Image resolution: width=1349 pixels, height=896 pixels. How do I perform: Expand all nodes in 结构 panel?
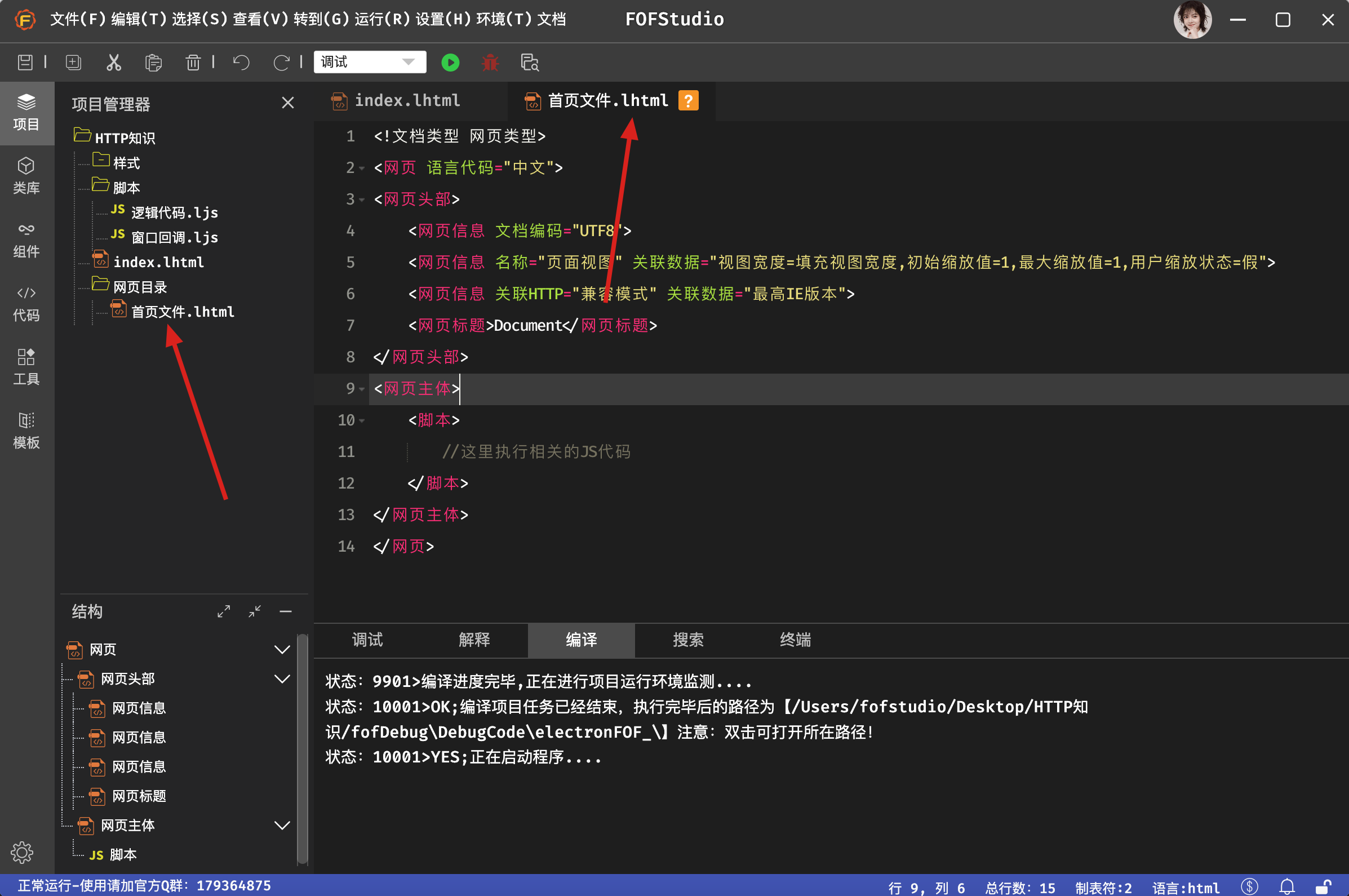click(x=223, y=611)
